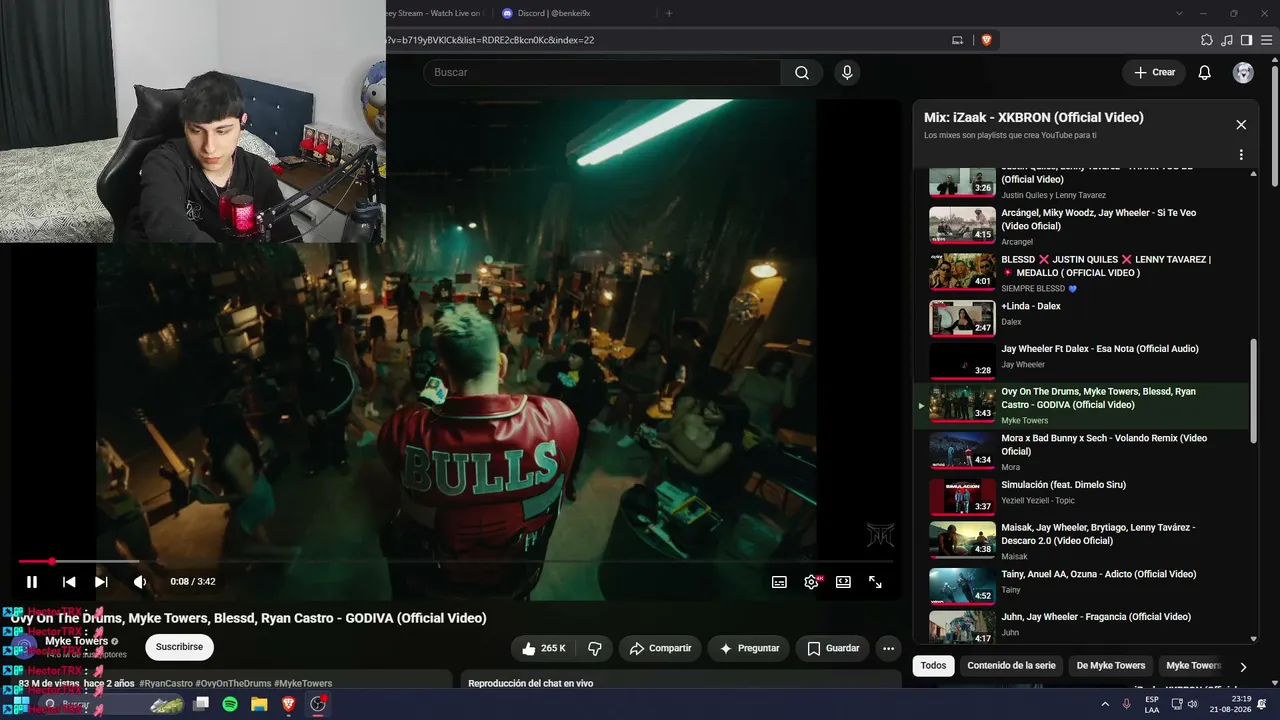Open Brave browser from the taskbar
The image size is (1280, 720).
(x=288, y=704)
